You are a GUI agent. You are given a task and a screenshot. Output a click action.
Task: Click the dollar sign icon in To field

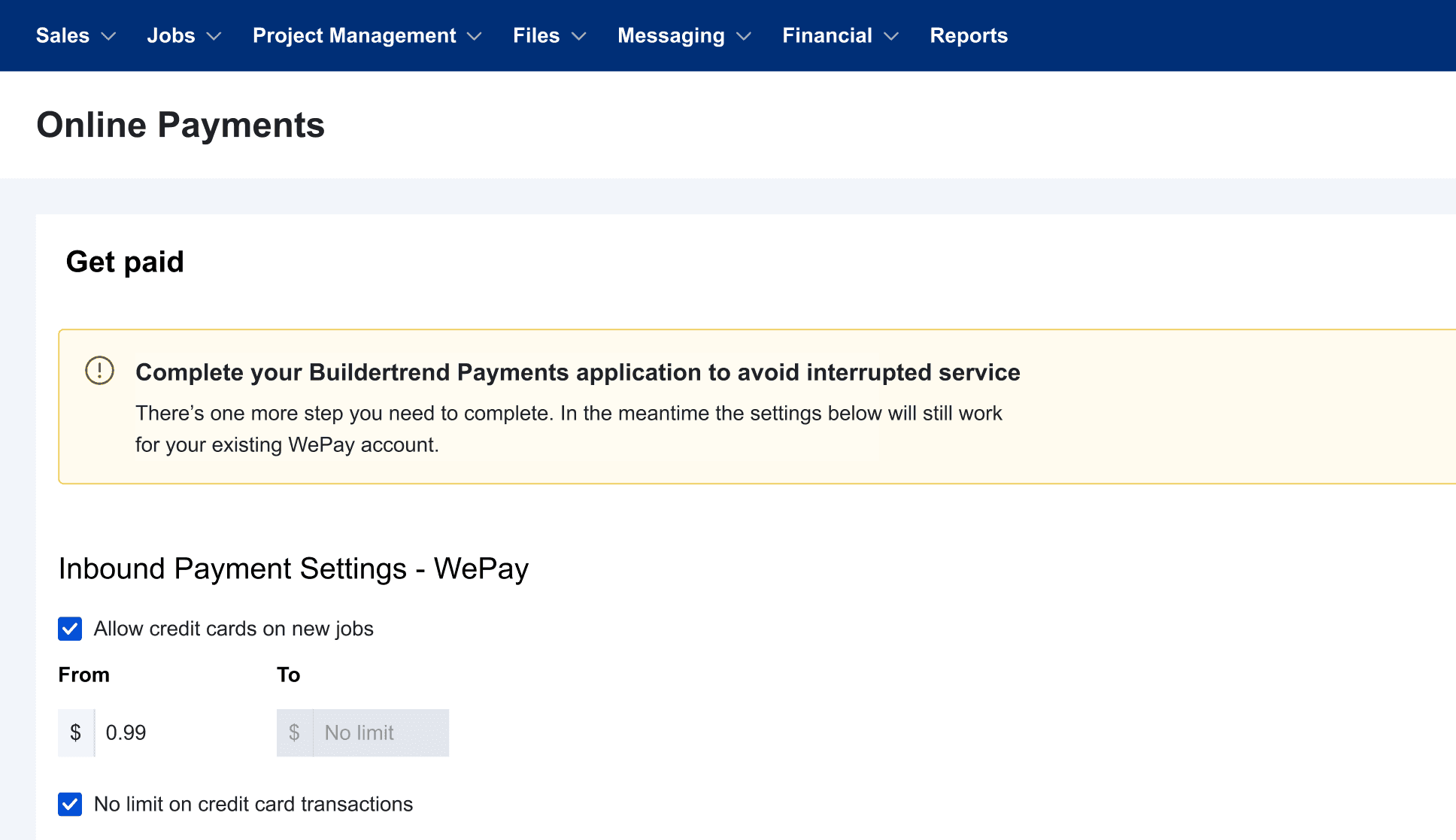tap(294, 732)
